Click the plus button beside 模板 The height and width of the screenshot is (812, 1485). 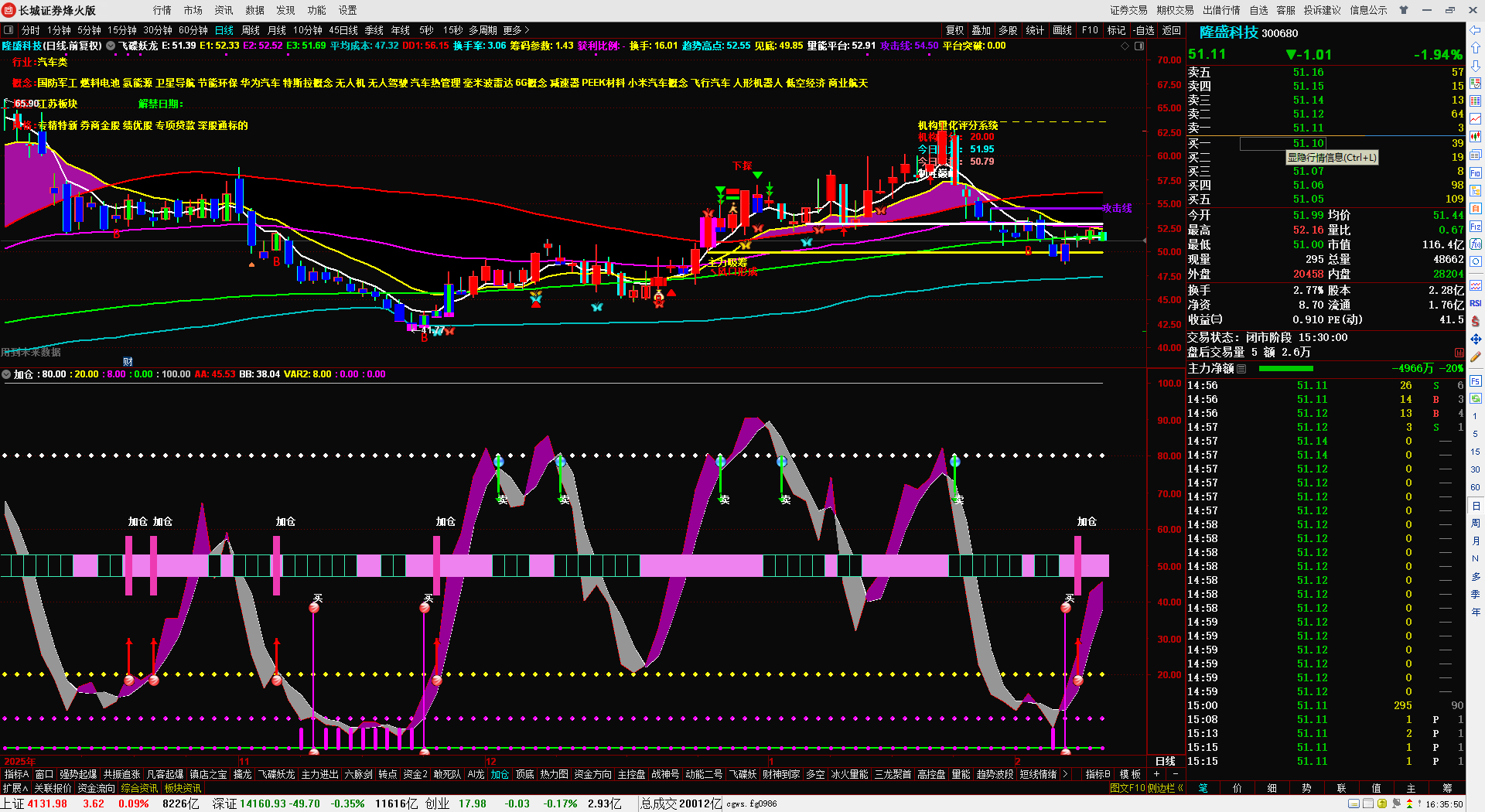(1157, 774)
